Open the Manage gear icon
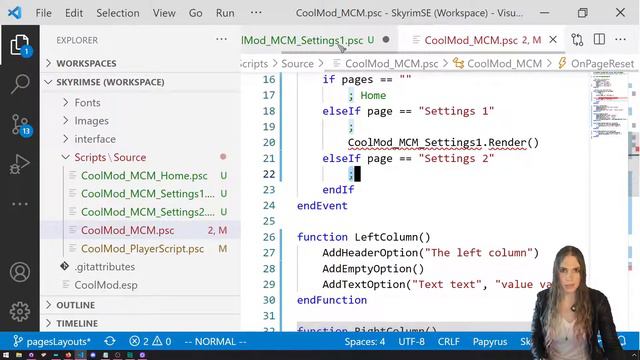 point(20,312)
